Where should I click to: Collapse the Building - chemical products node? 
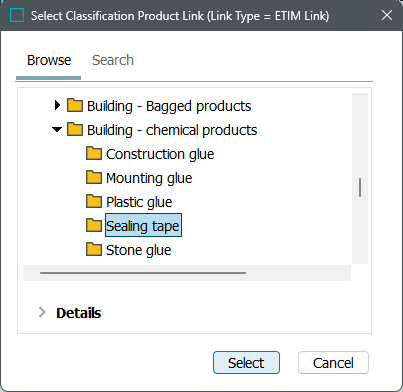point(57,130)
